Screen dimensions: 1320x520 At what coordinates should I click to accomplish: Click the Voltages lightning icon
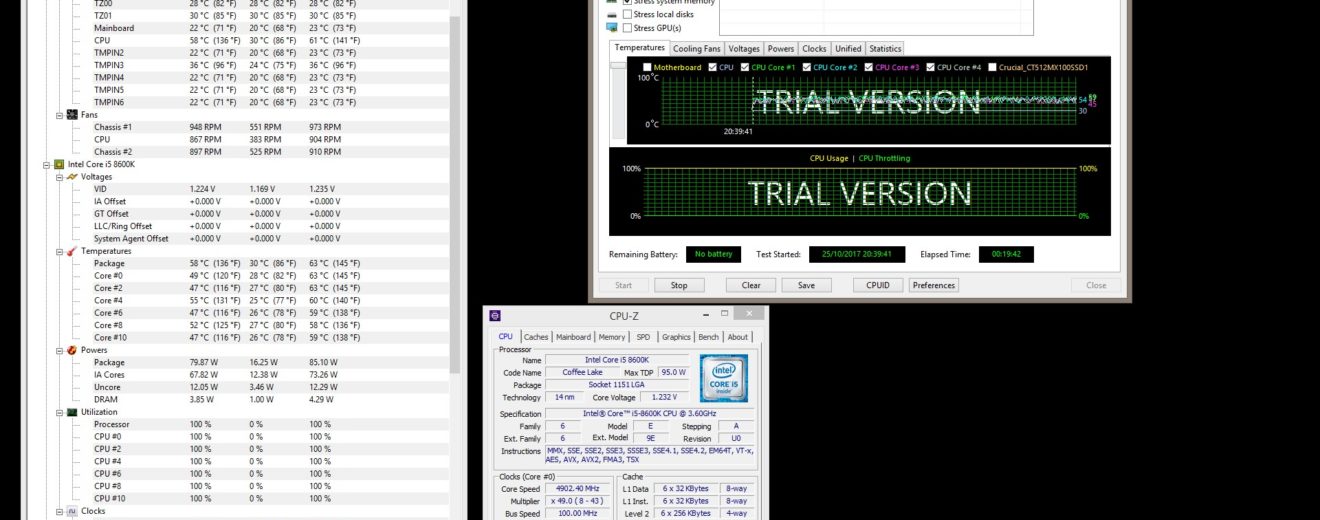click(72, 176)
